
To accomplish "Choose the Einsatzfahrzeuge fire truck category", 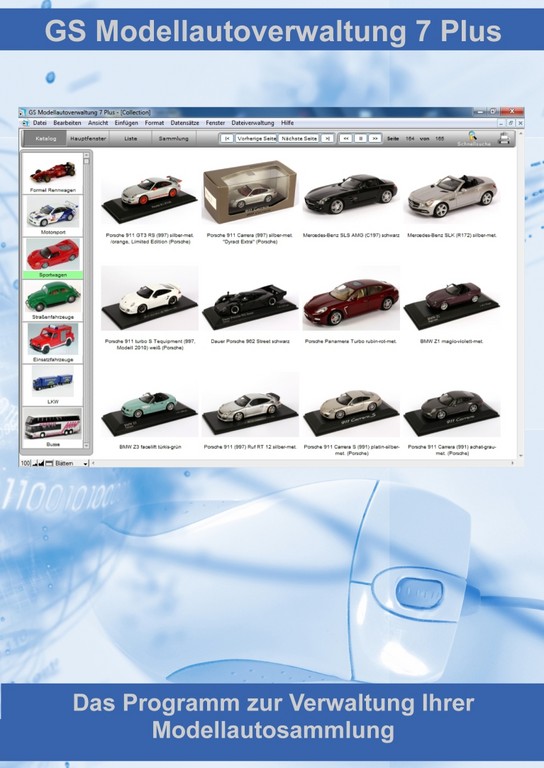I will point(52,343).
